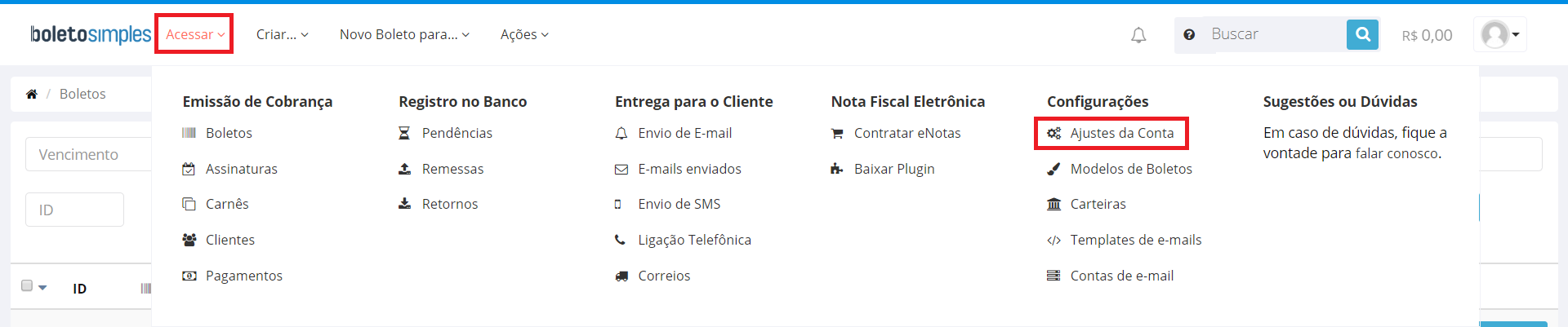Open the Criar... dropdown
Viewport: 1568px width, 327px height.
[283, 34]
